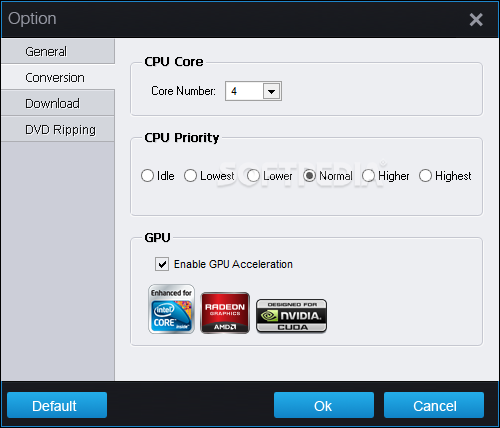This screenshot has width=500, height=428.
Task: Open the Download settings tab
Action: tap(58, 103)
